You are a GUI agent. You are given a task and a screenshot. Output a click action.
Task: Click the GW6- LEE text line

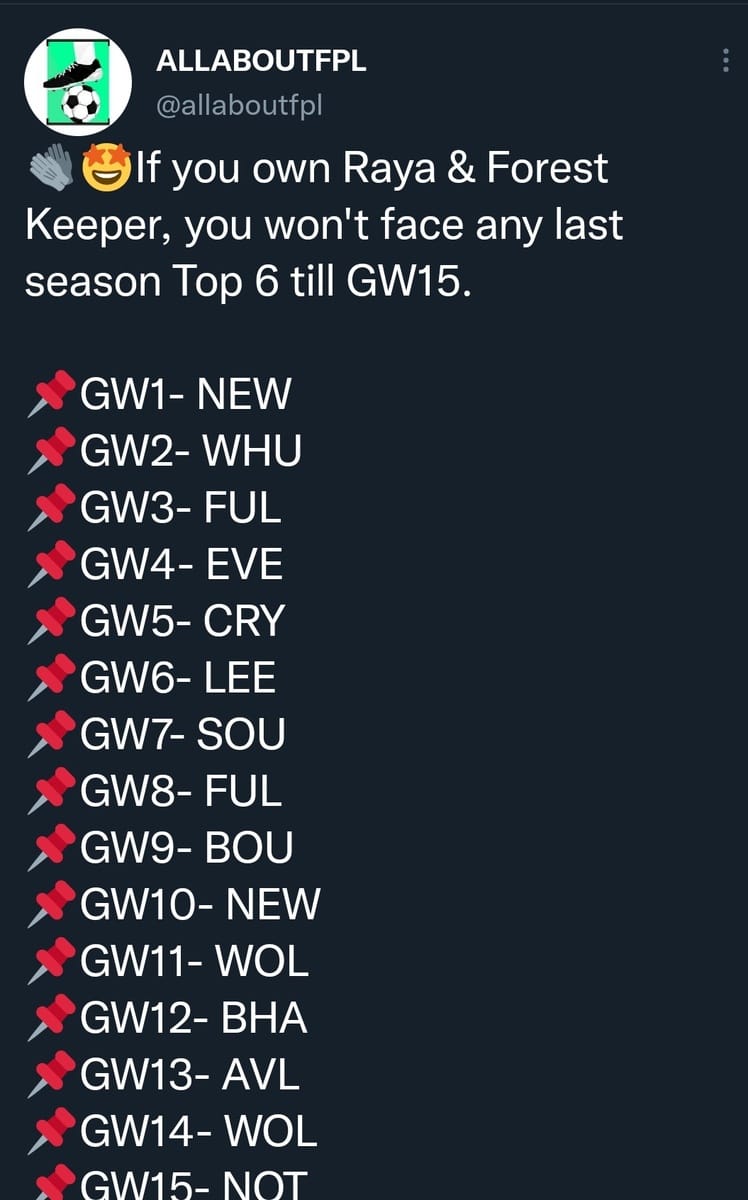pyautogui.click(x=177, y=679)
